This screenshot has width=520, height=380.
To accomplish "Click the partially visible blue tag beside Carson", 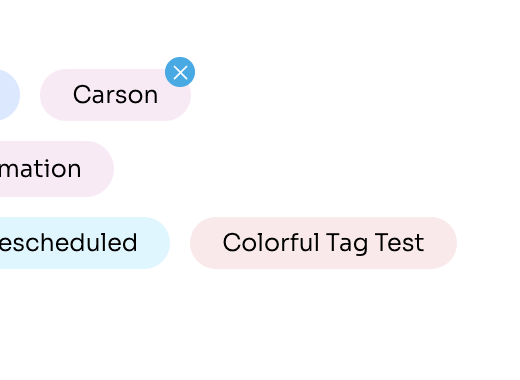I will click(10, 95).
